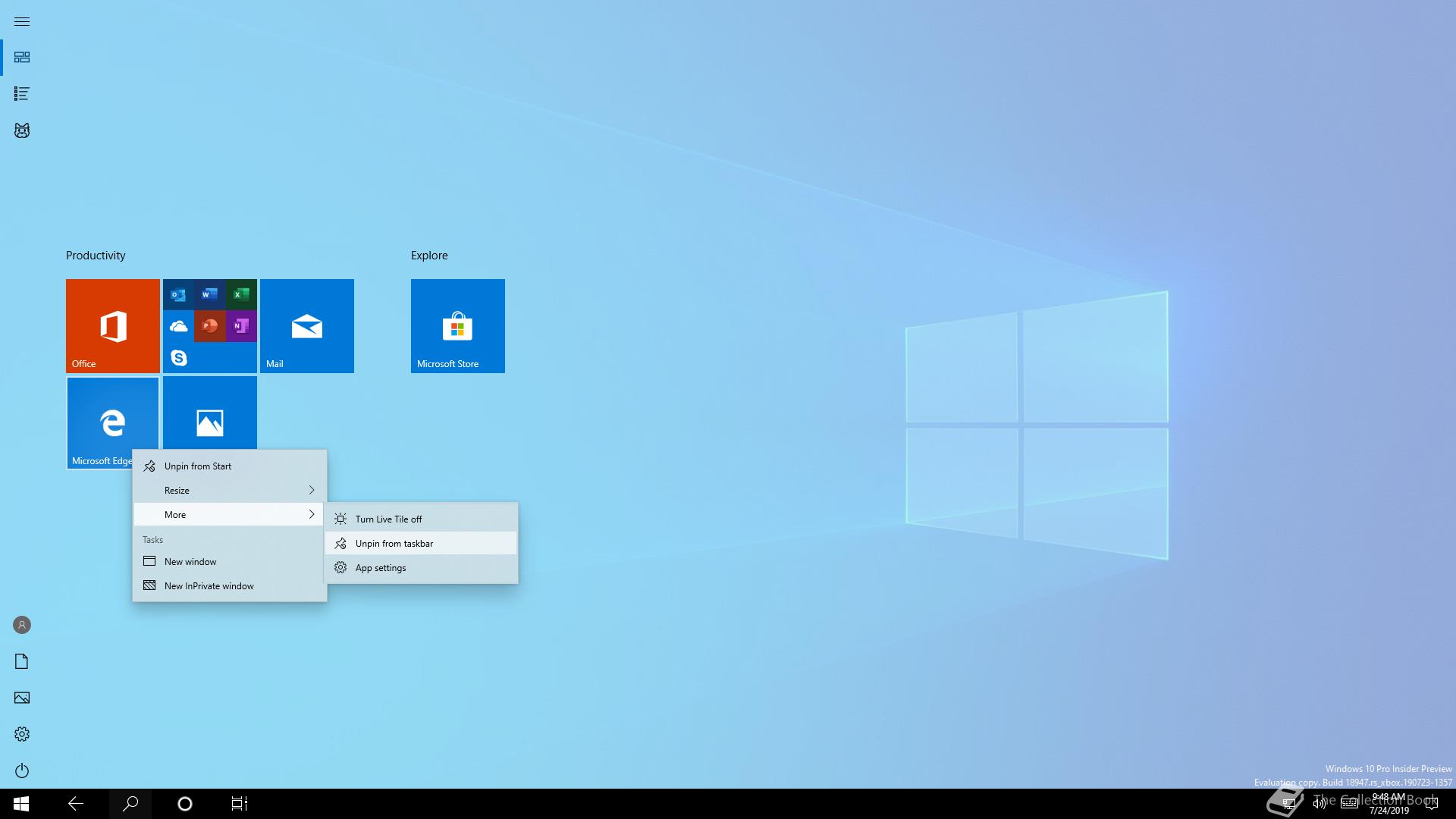Open the Documents sidebar icon
Screen dimensions: 1456x819
pos(22,661)
